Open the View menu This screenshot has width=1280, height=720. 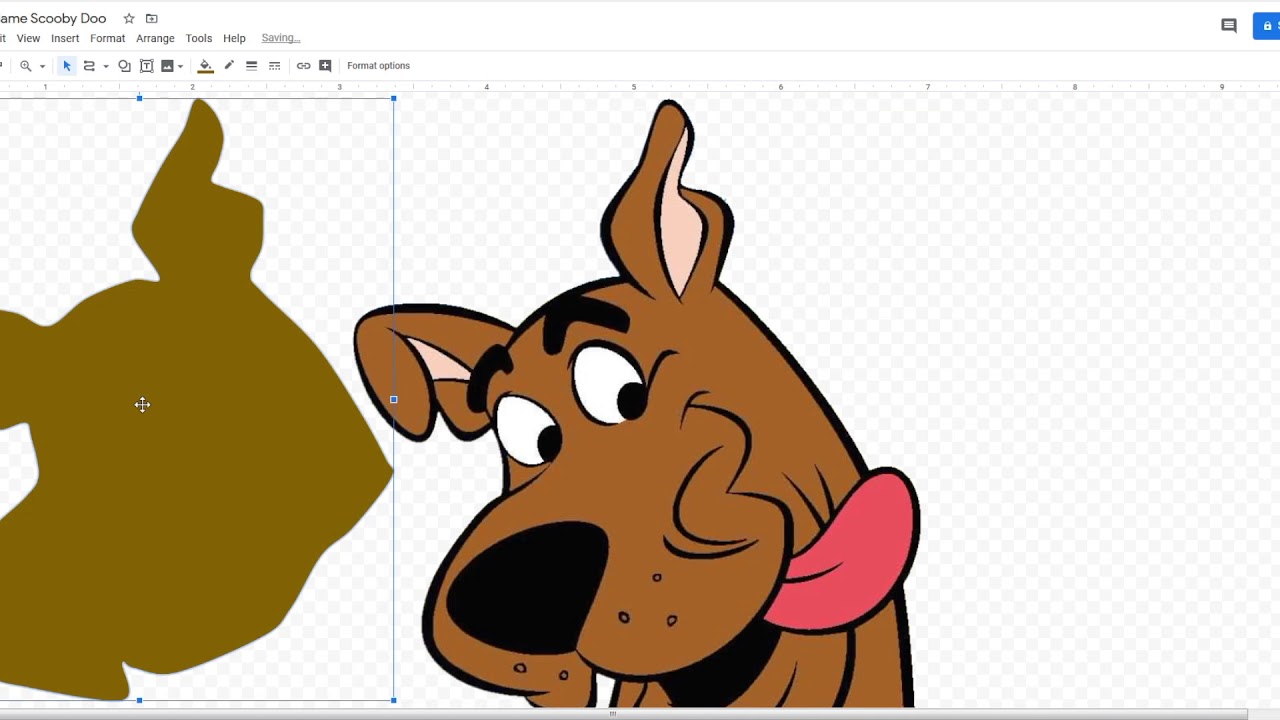pyautogui.click(x=28, y=38)
